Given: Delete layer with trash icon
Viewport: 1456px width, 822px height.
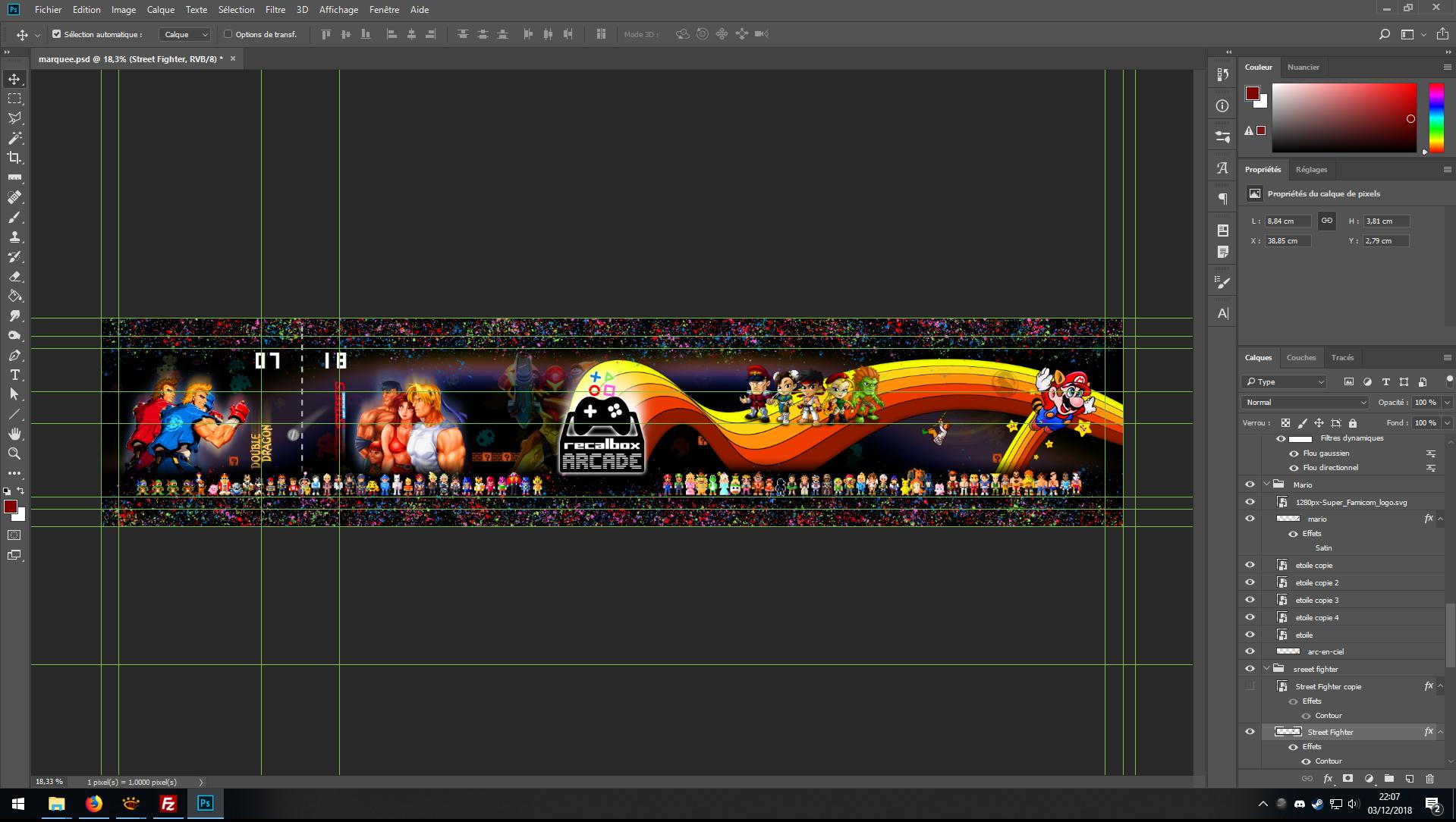Looking at the screenshot, I should click(x=1429, y=779).
